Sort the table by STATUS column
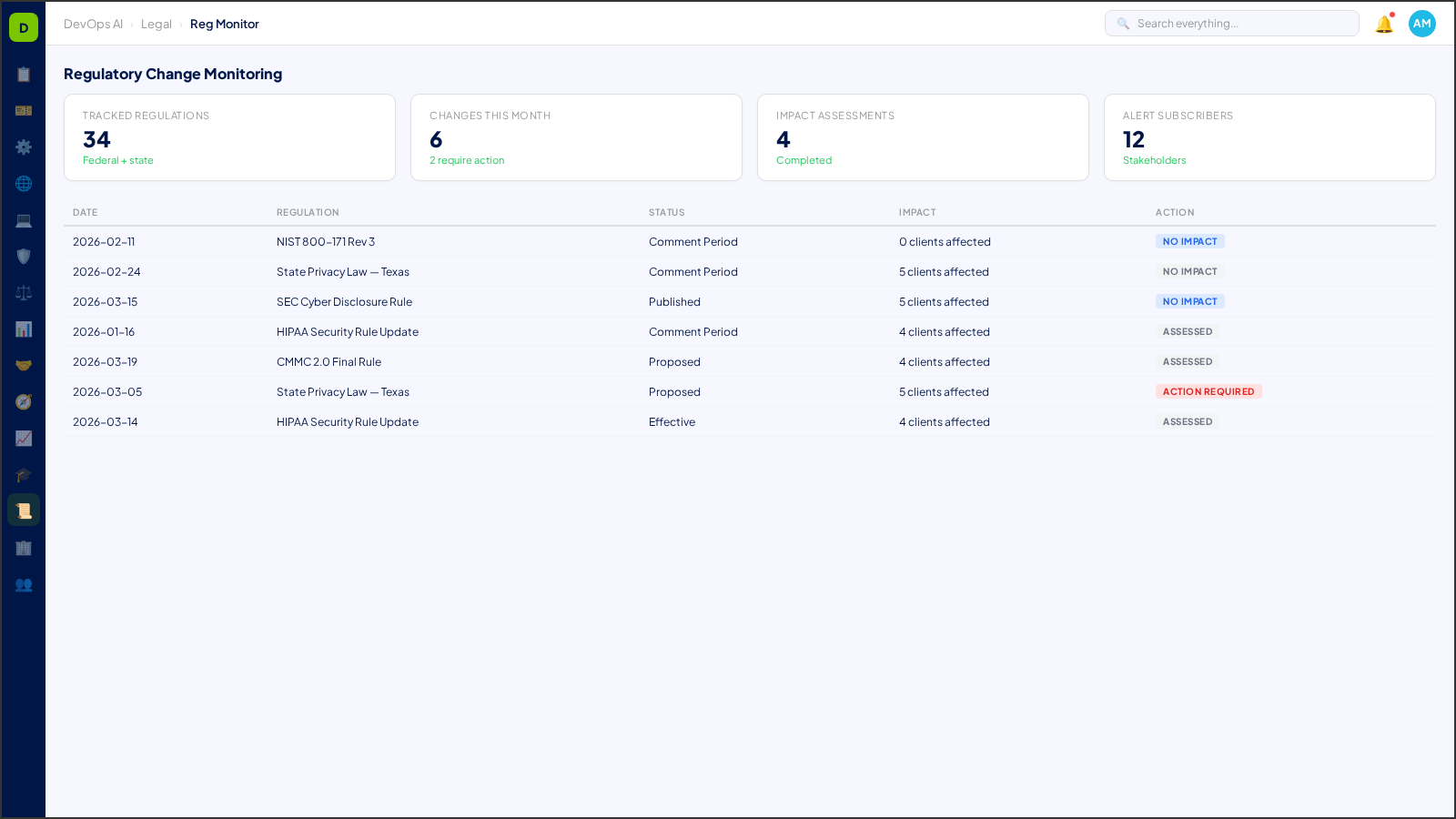Screen dimensions: 1456x819 (x=666, y=212)
